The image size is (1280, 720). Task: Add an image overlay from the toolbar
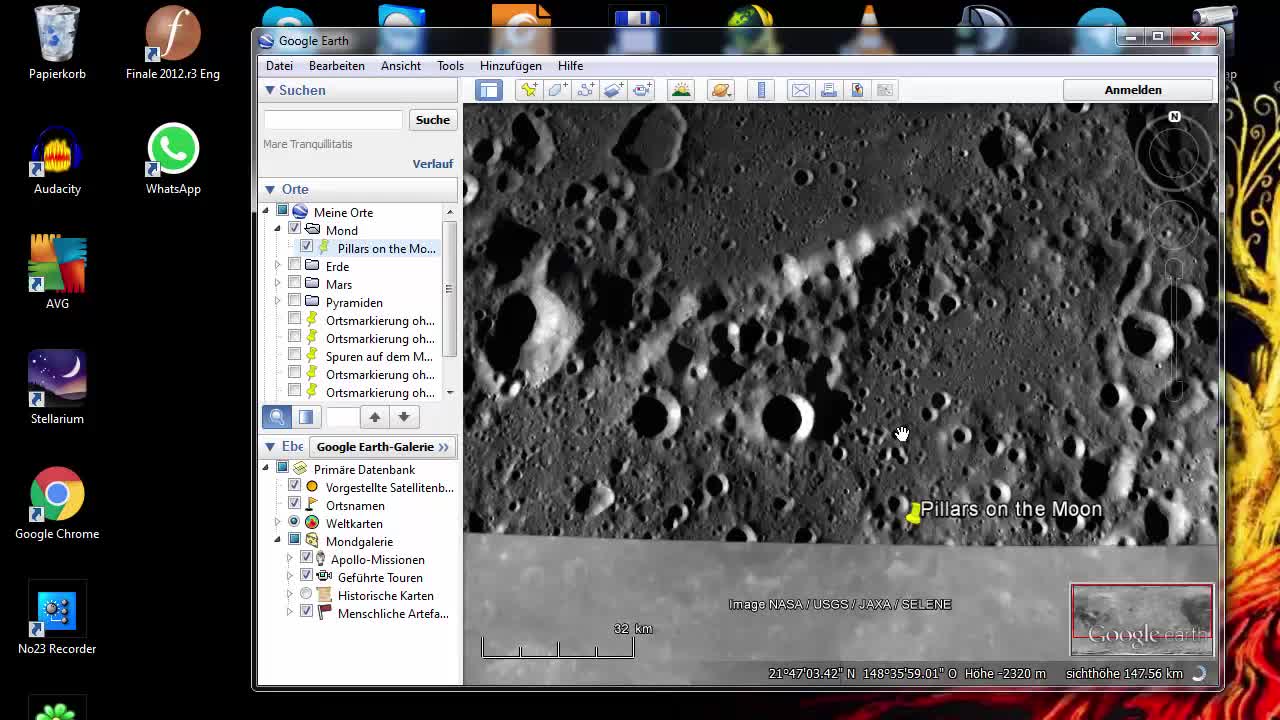[614, 90]
